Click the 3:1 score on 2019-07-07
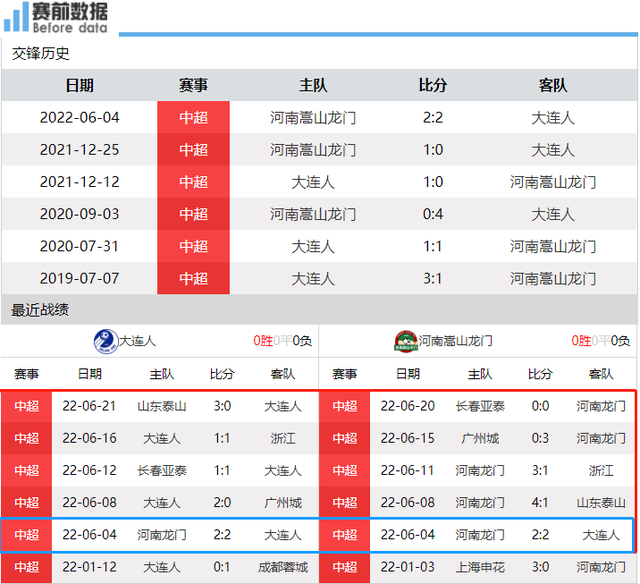Screen dimensions: 640x584 click(433, 279)
